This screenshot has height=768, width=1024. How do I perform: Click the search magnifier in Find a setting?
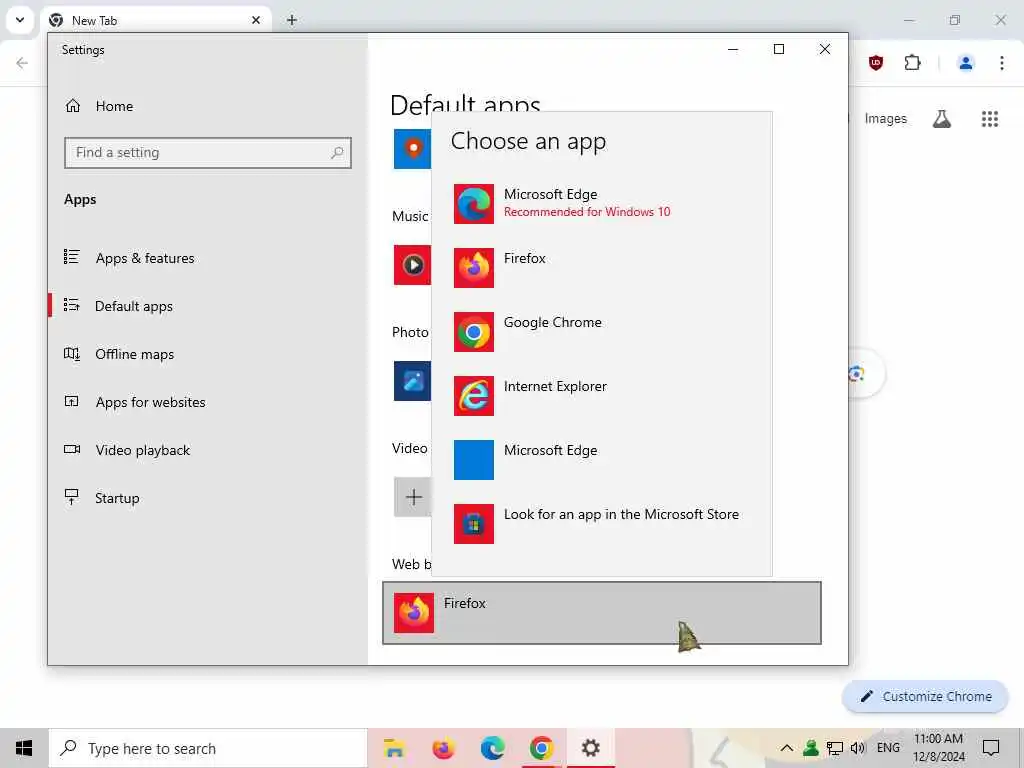[x=337, y=153]
